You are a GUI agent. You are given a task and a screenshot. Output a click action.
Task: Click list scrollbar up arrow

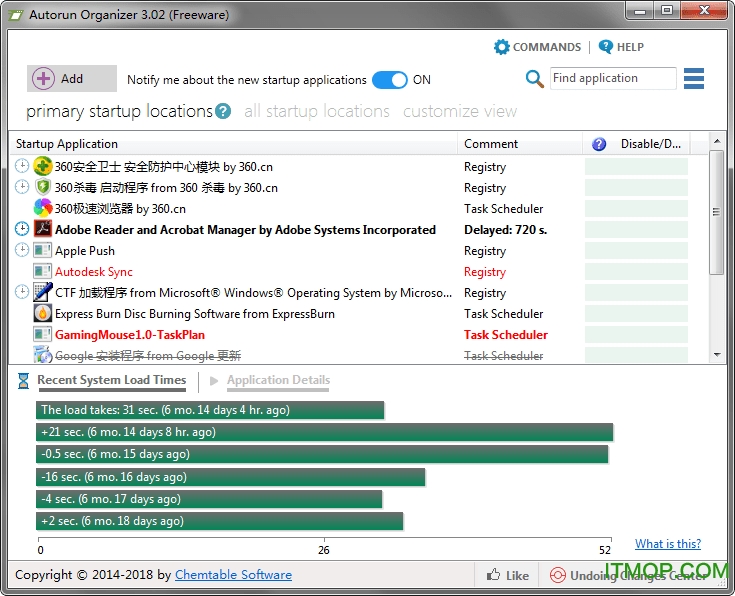click(717, 141)
